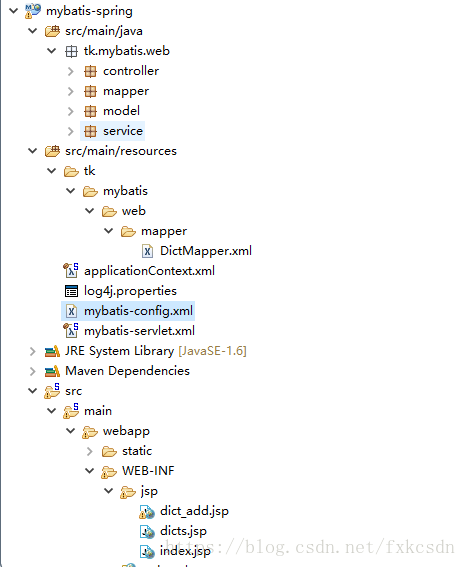Image resolution: width=466 pixels, height=567 pixels.
Task: Select the applicationContext.xml label
Action: coord(149,271)
